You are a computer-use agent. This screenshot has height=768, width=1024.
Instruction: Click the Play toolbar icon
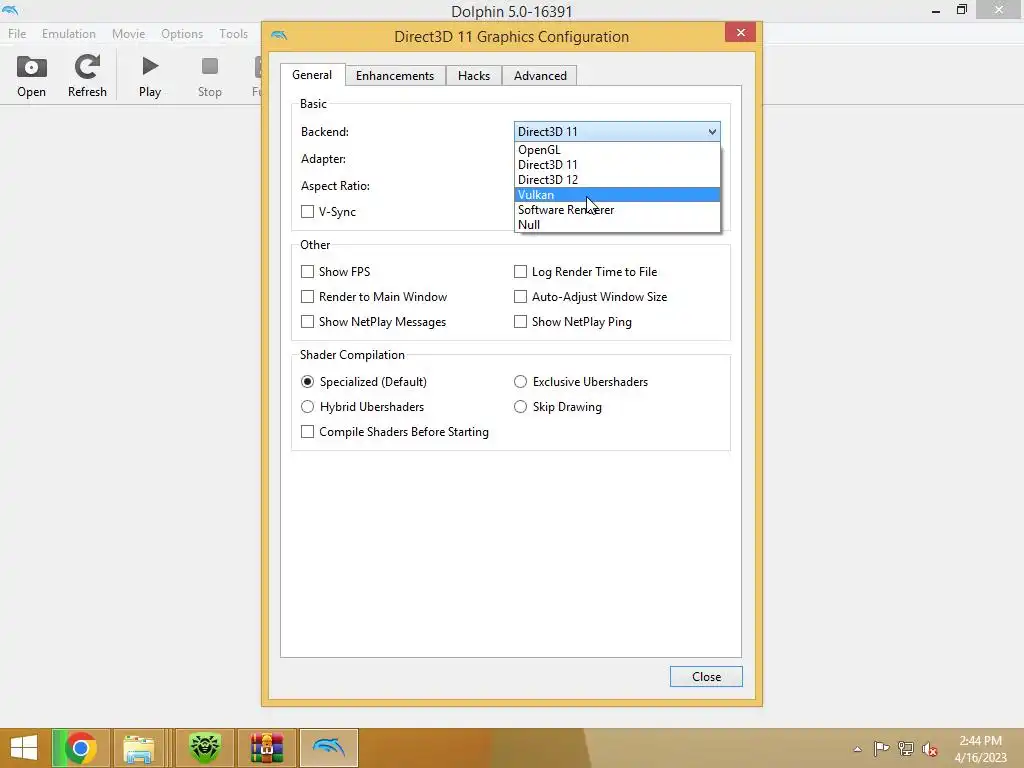[x=150, y=76]
